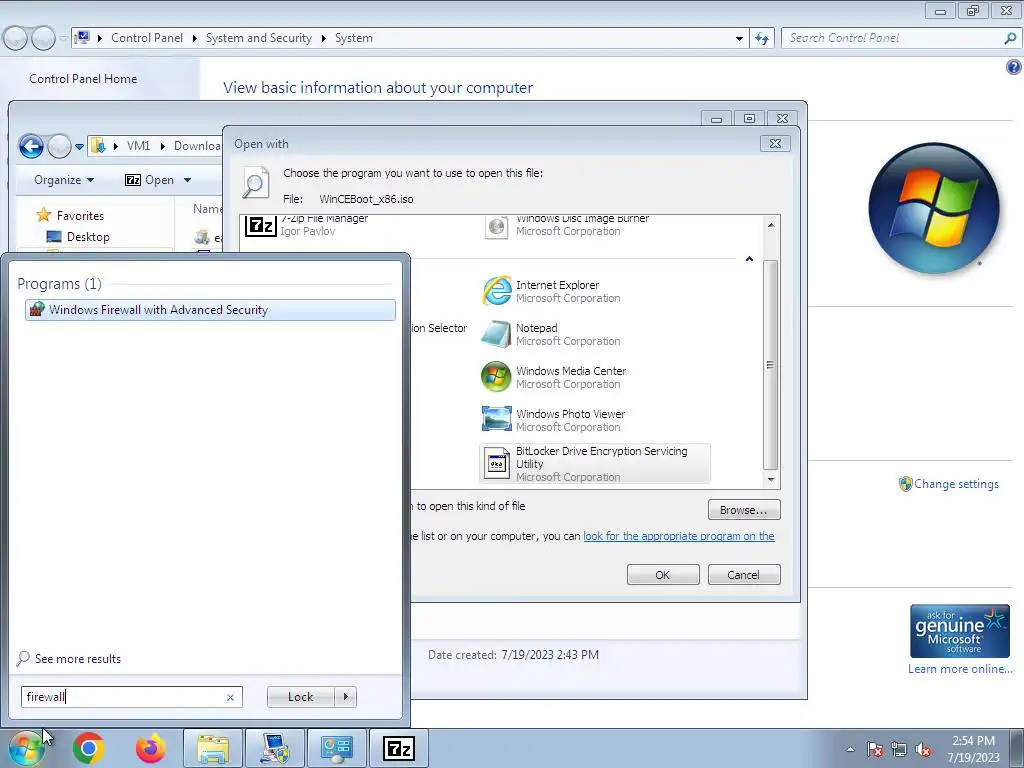Click program list scroll up arrow
This screenshot has height=768, width=1024.
click(x=771, y=225)
